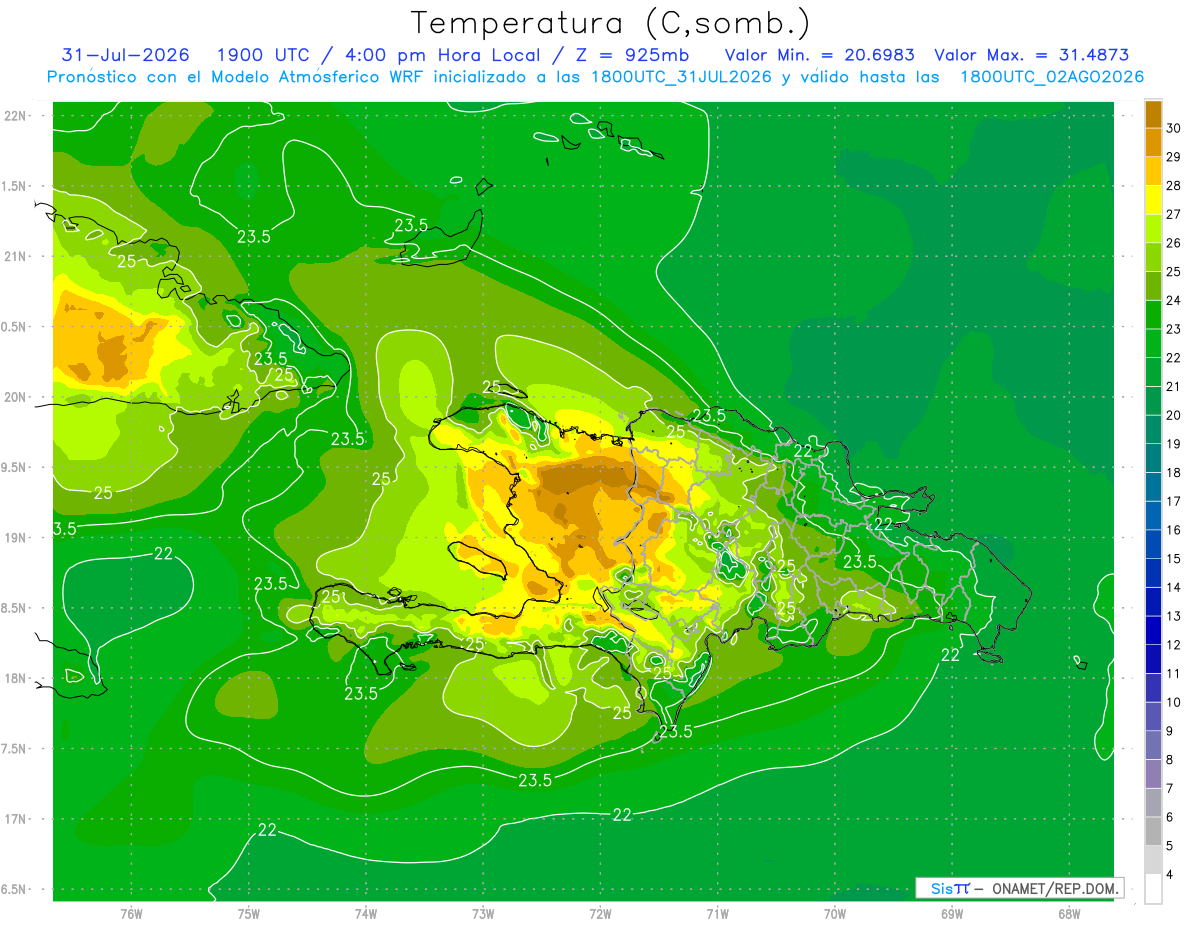Click the color scale tick label '7'
This screenshot has height=927, width=1200.
click(1171, 789)
